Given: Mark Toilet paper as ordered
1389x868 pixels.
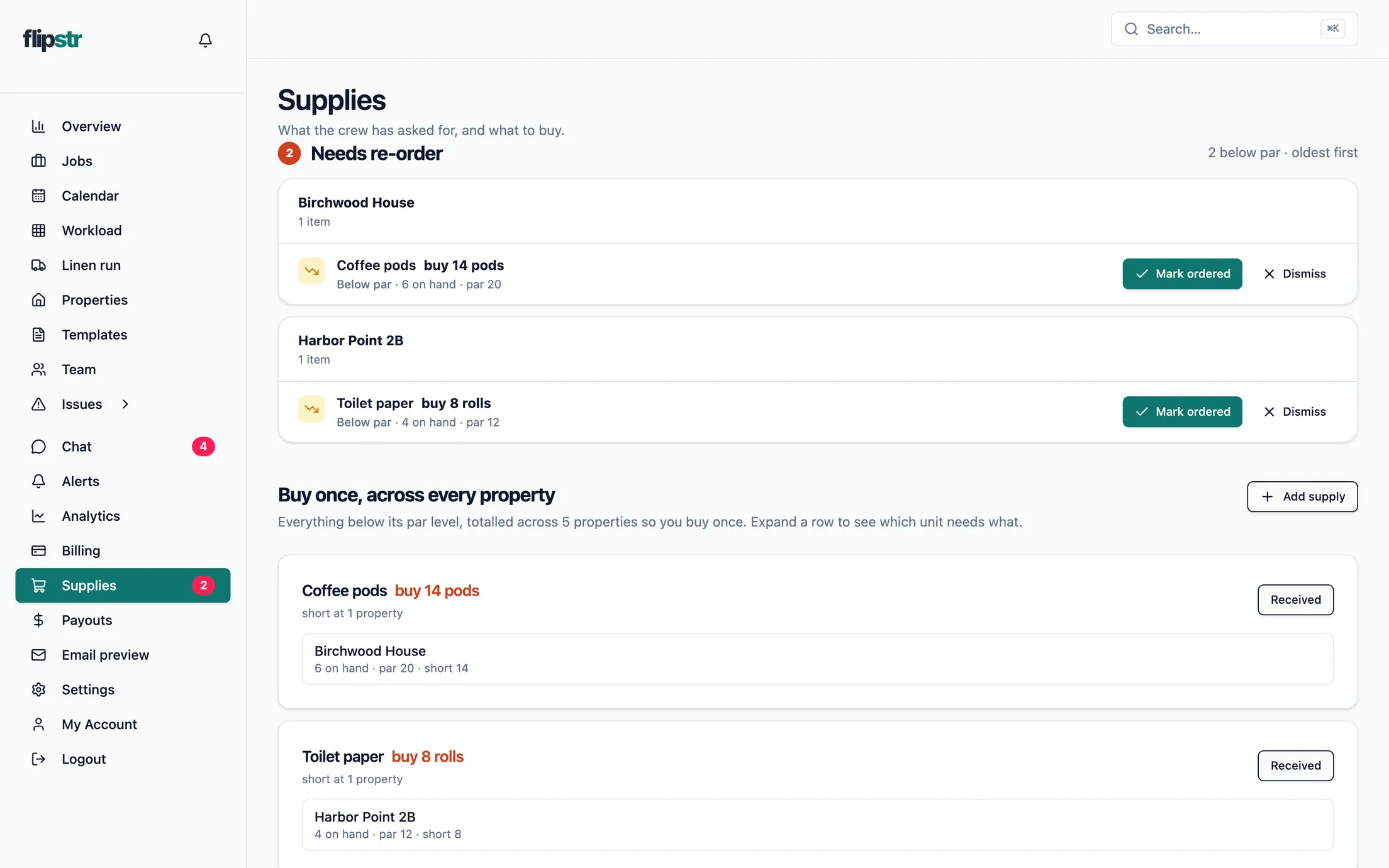Looking at the screenshot, I should pos(1182,411).
